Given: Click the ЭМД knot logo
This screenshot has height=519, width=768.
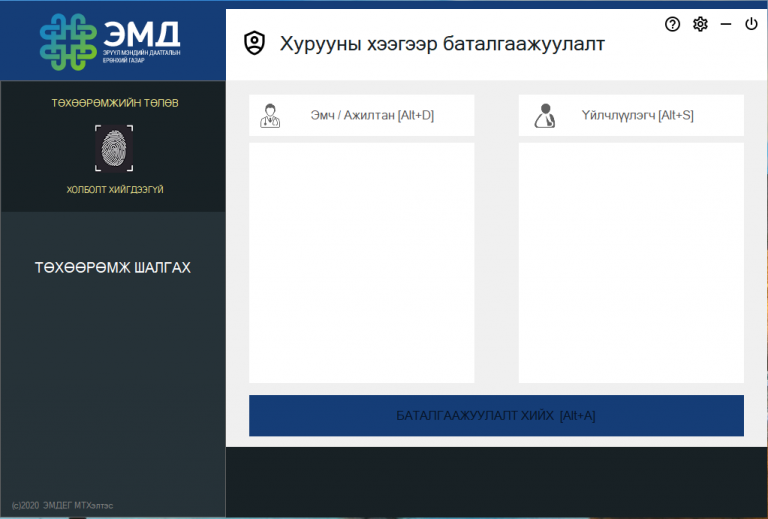Looking at the screenshot, I should [68, 42].
